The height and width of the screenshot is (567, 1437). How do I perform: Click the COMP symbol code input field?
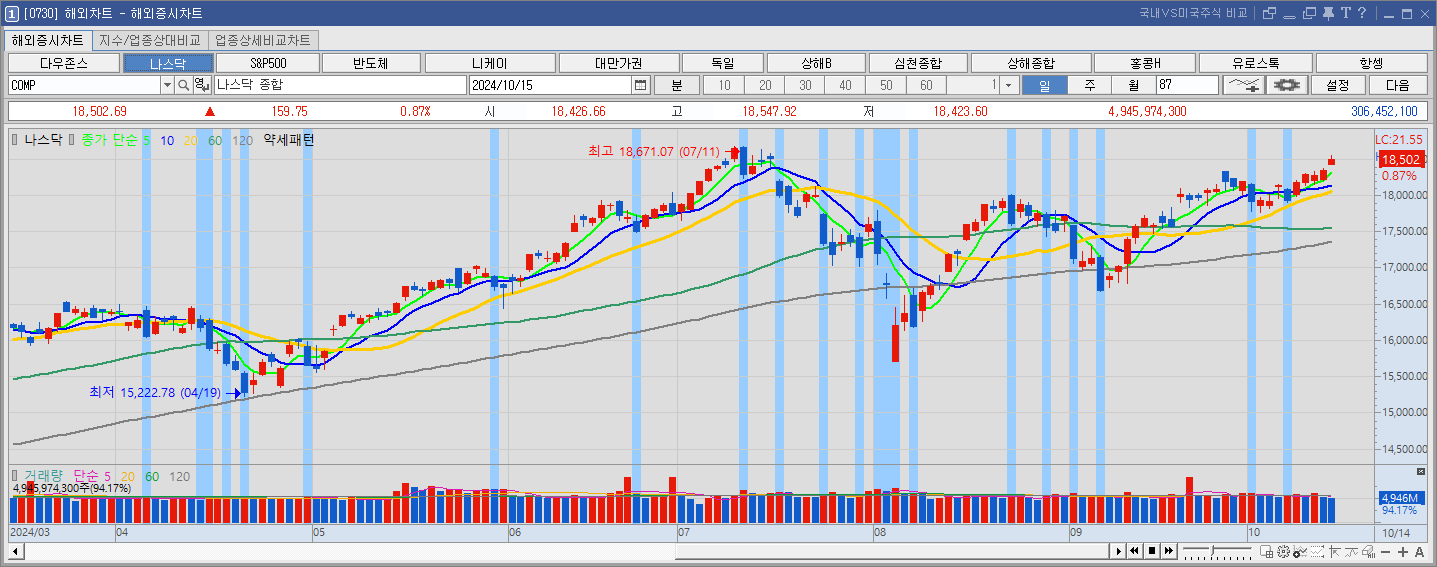[x=84, y=85]
